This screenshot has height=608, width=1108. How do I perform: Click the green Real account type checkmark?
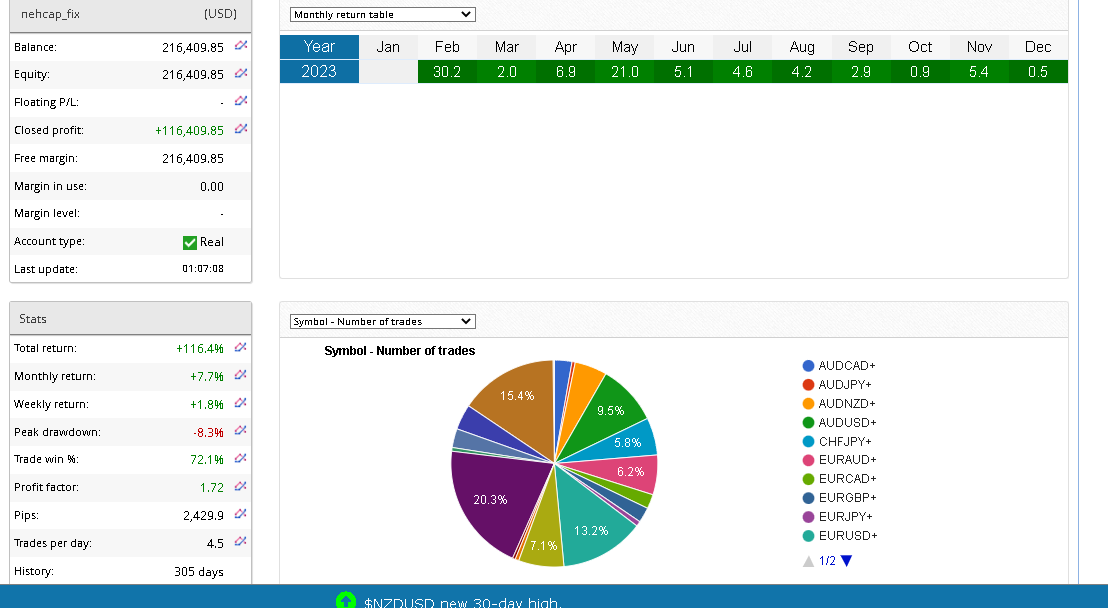190,242
